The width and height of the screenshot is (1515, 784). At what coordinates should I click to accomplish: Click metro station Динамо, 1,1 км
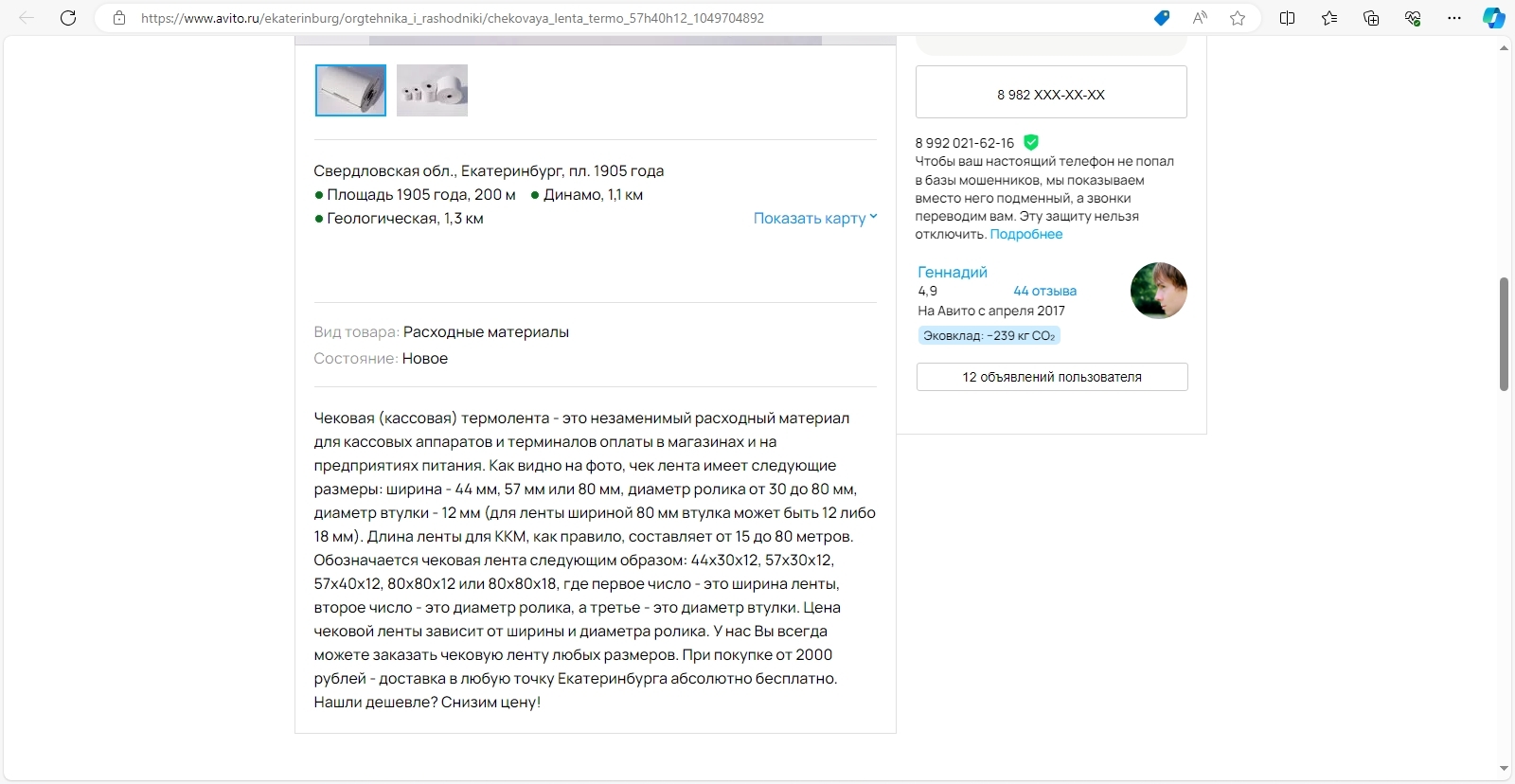click(x=587, y=194)
